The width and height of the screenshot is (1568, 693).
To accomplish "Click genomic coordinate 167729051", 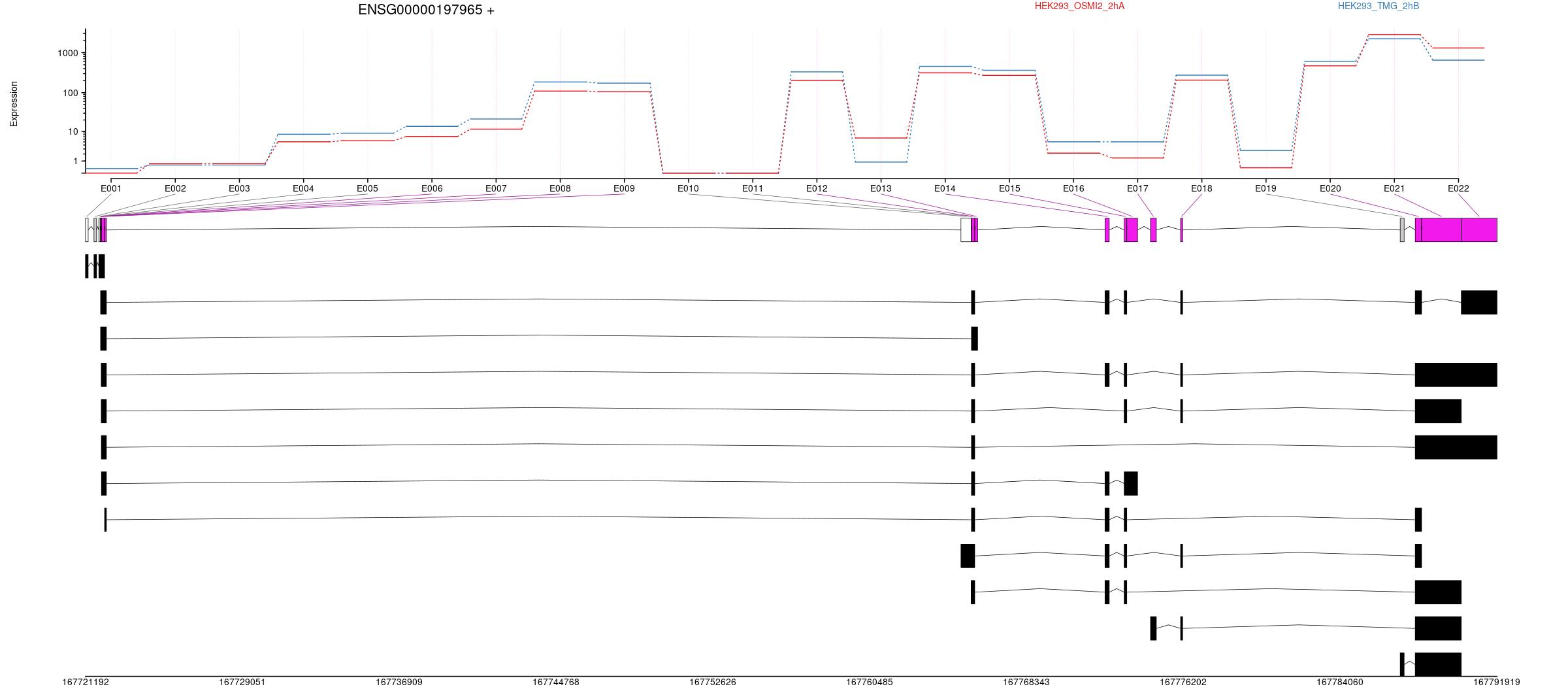I will [x=242, y=682].
